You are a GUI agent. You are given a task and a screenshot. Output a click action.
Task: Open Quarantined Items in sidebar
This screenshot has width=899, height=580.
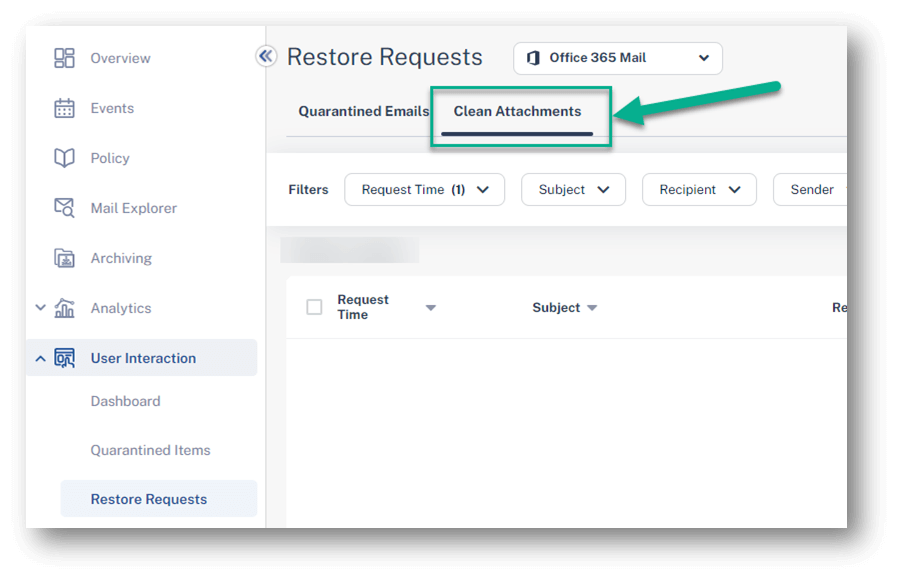pos(150,450)
